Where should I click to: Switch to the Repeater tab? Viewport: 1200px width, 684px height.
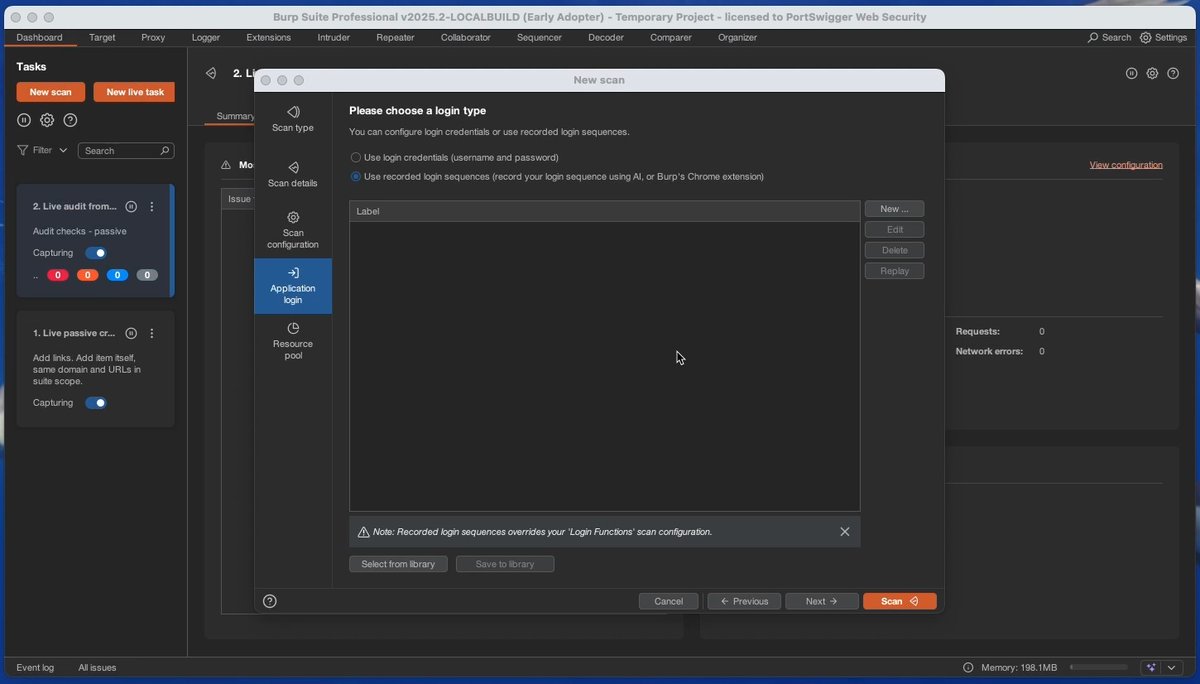point(395,38)
